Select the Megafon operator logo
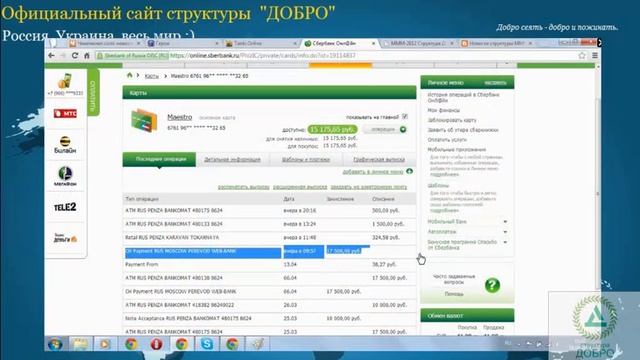 point(65,176)
